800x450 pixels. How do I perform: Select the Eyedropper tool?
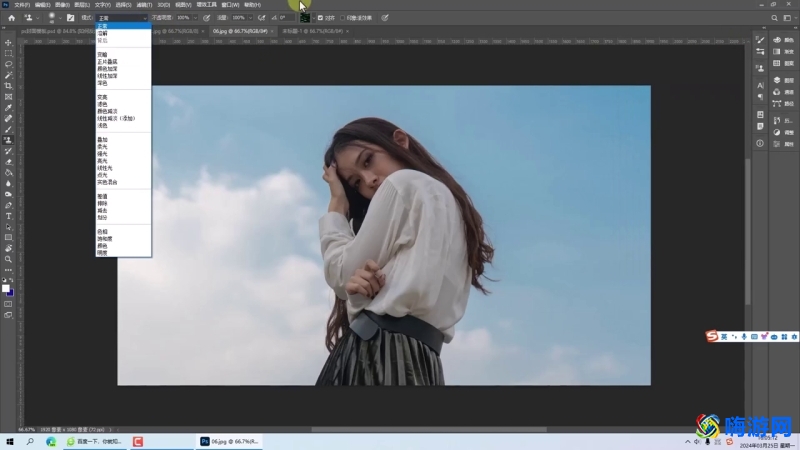(x=8, y=108)
